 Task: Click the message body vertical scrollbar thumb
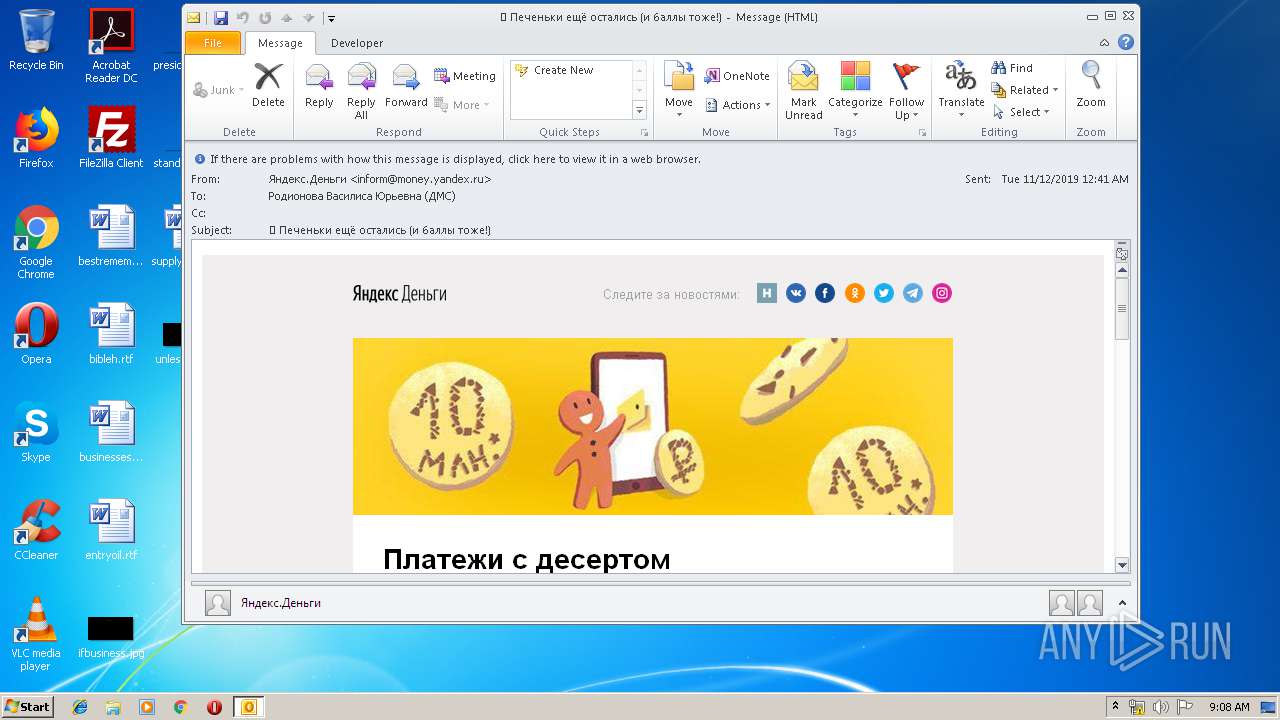pos(1122,310)
